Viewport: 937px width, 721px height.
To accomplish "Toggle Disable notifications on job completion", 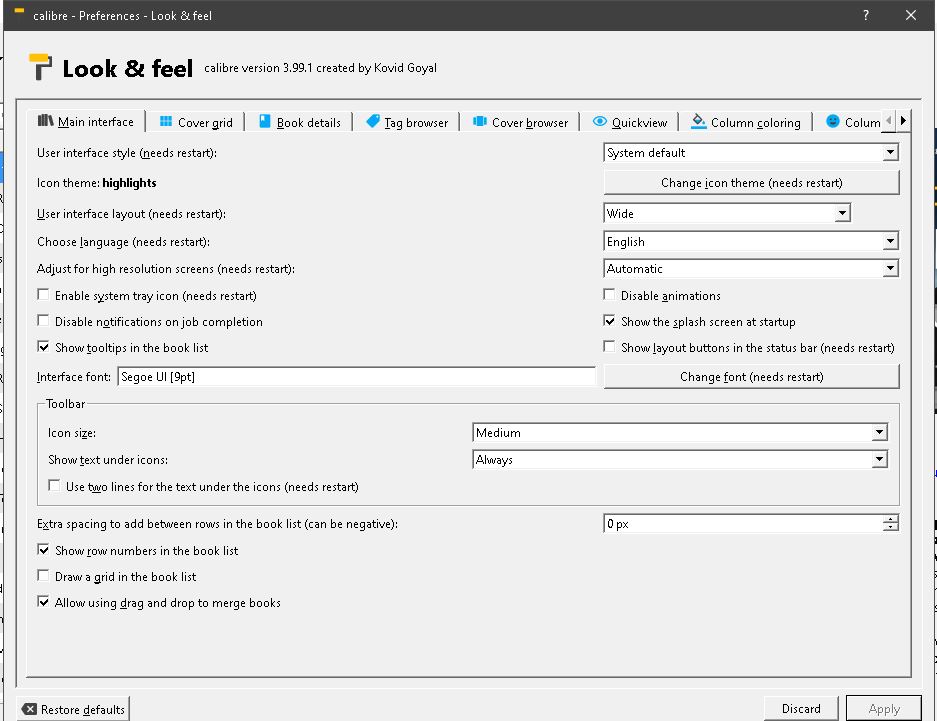I will click(43, 321).
